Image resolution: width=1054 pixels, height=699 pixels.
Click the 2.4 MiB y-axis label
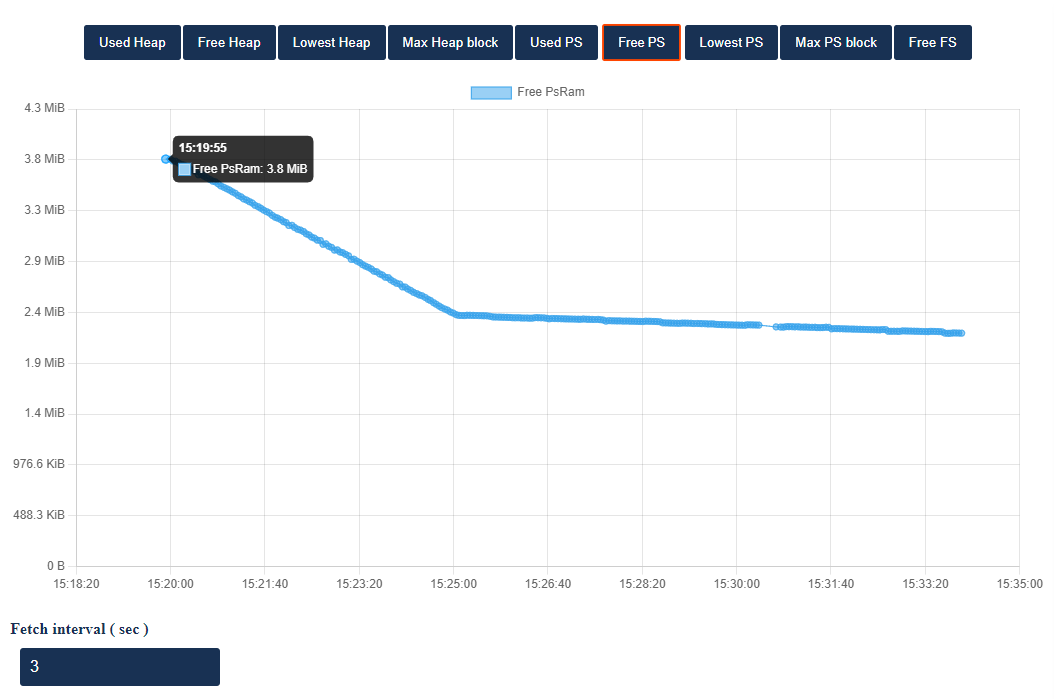tap(44, 312)
